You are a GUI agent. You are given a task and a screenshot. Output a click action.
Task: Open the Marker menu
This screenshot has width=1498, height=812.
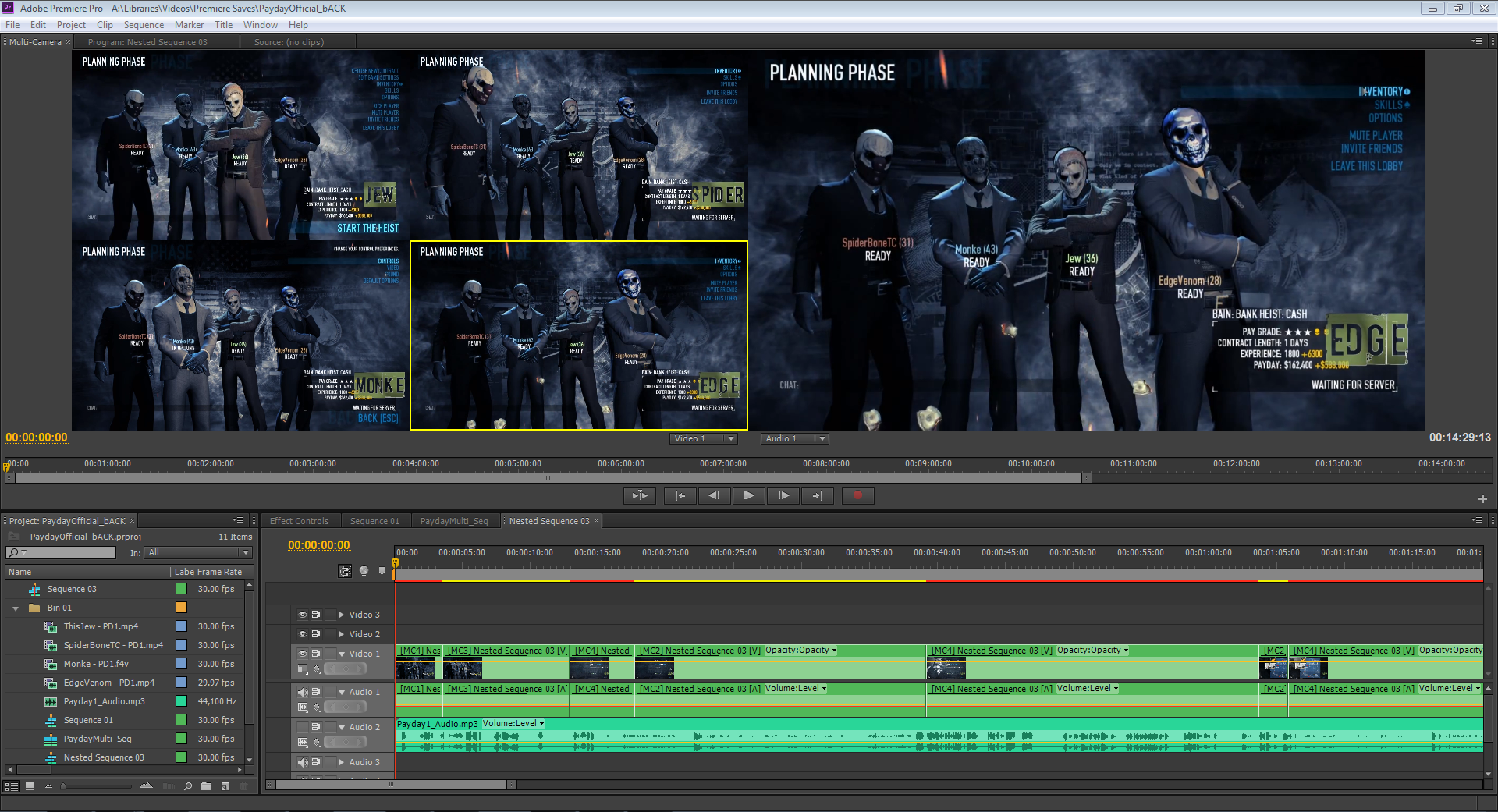point(189,25)
